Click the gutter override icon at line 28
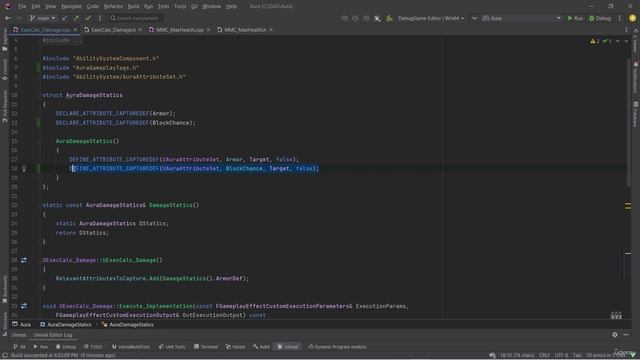The height and width of the screenshot is (360, 640). click(24, 260)
